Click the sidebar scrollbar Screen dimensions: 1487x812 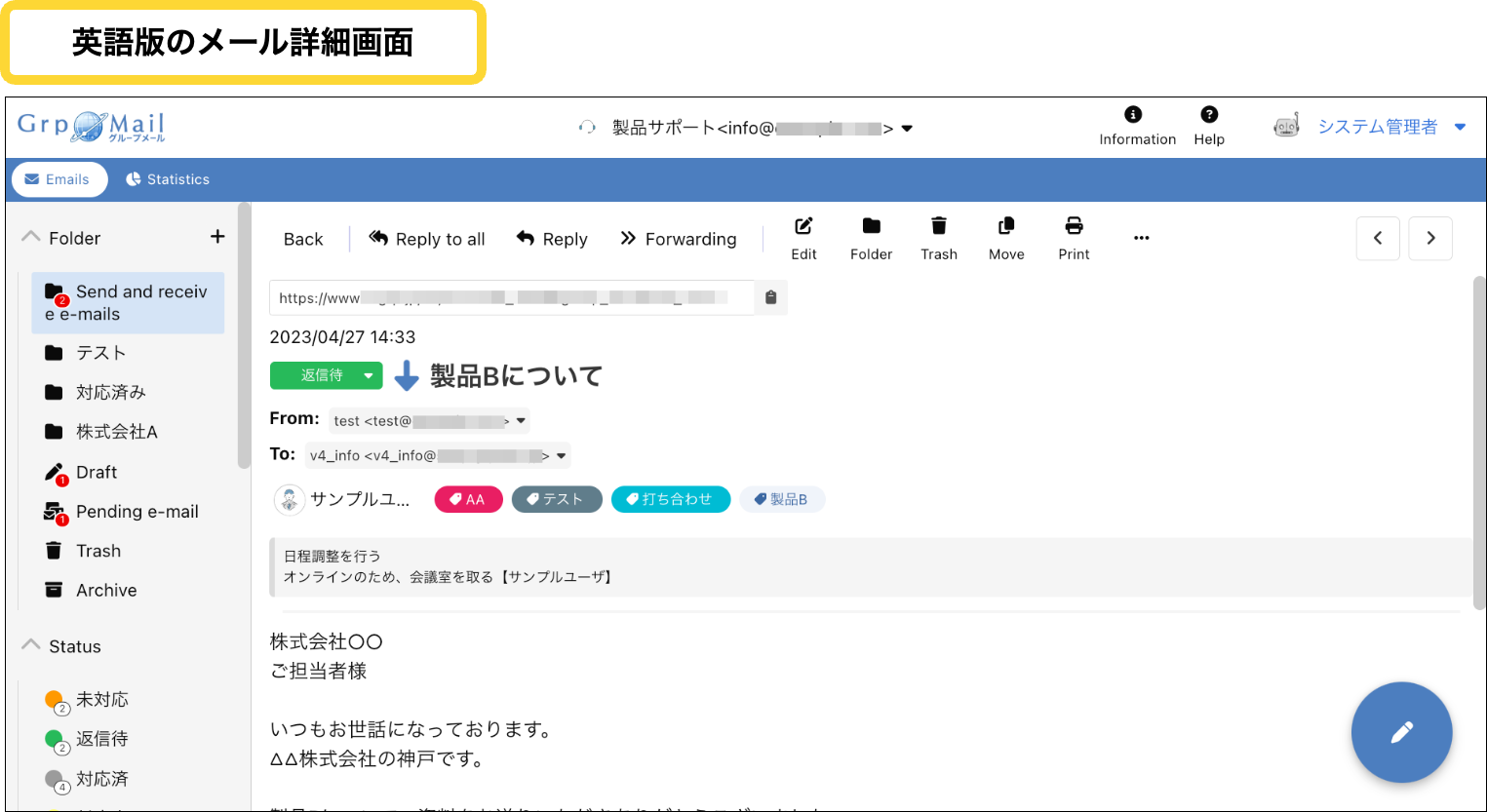tap(244, 335)
